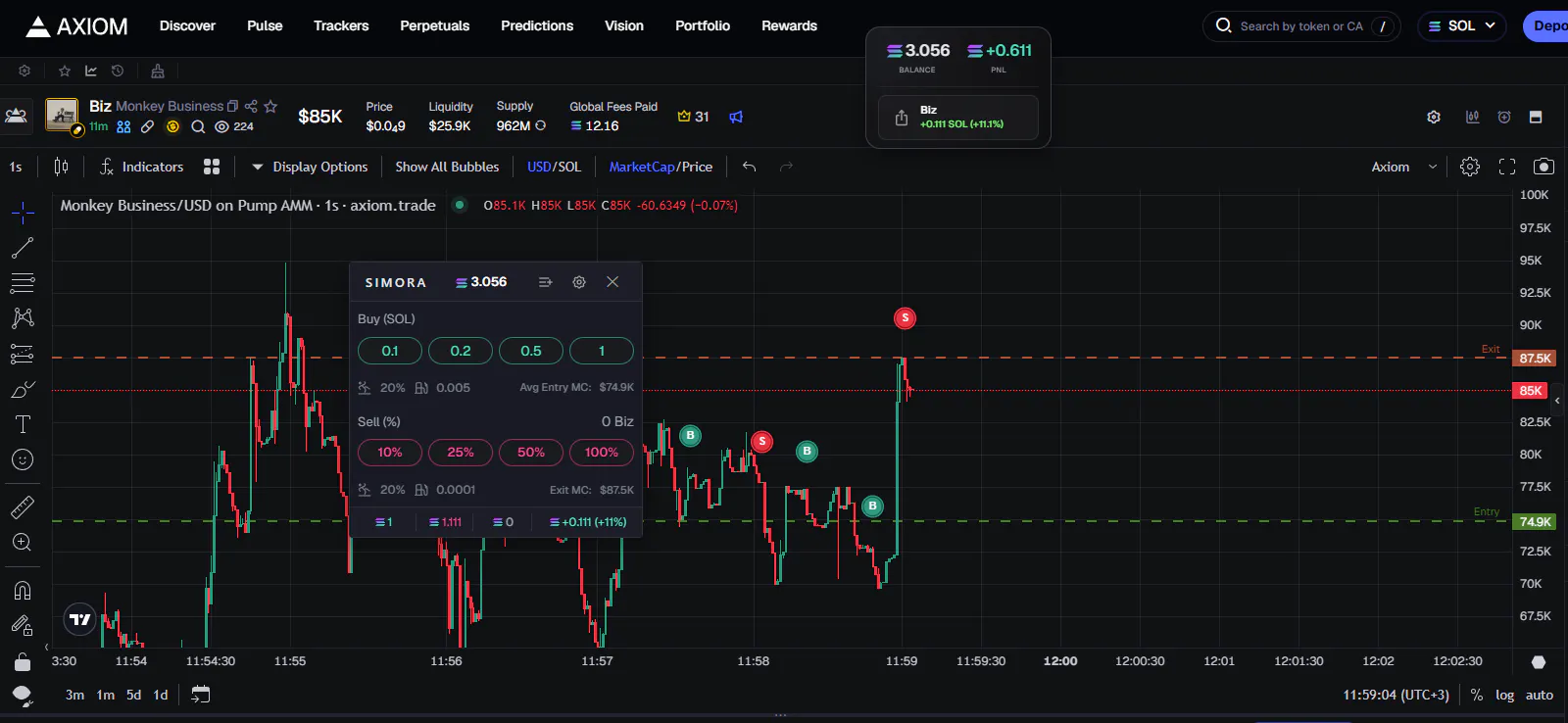Undo the last chart action
Viewport: 1568px width, 723px height.
750,167
